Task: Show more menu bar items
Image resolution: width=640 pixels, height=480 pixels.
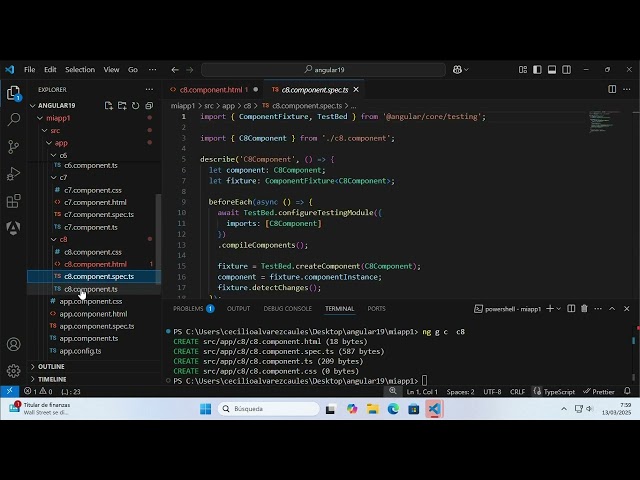Action: coord(152,70)
